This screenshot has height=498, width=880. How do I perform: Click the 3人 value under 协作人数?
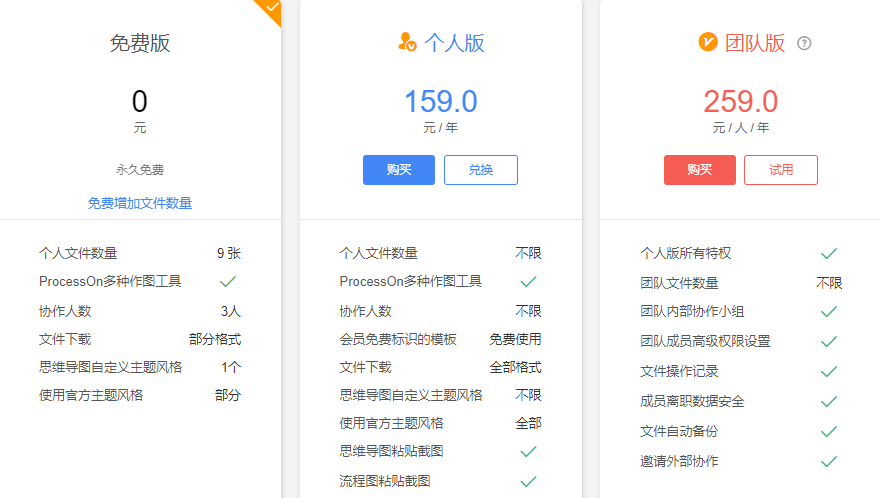tap(231, 311)
